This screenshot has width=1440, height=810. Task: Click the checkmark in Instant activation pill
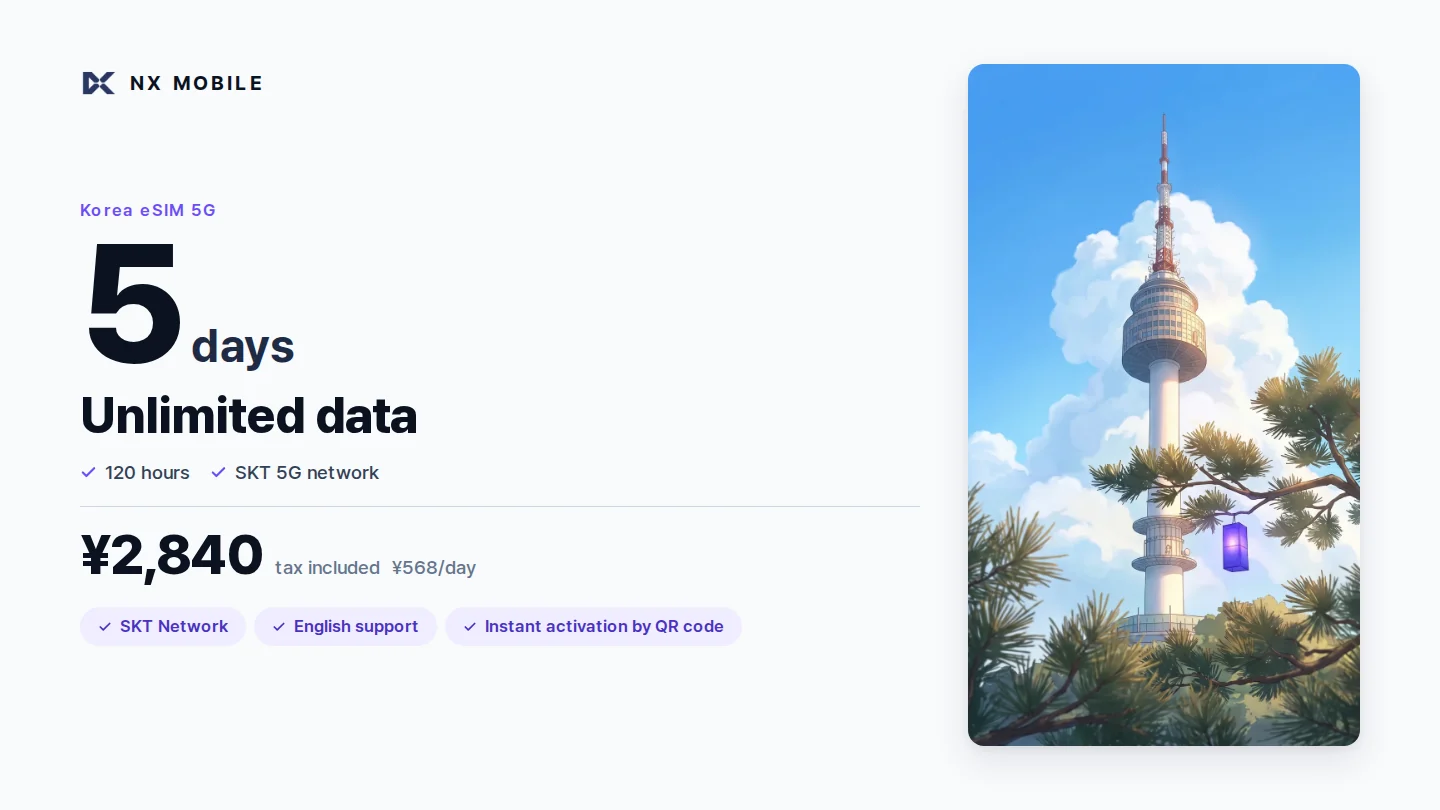[x=470, y=627]
